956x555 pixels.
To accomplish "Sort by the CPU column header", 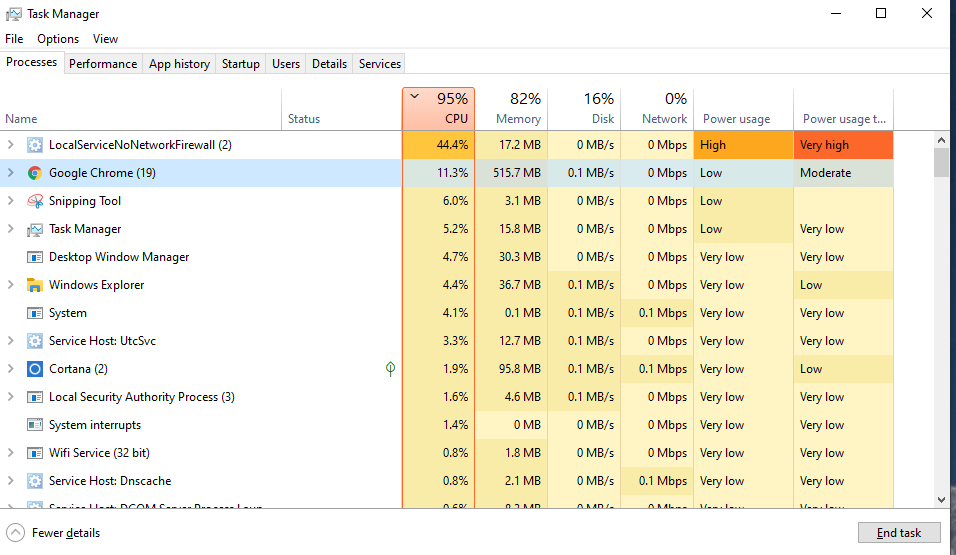I will coord(438,109).
